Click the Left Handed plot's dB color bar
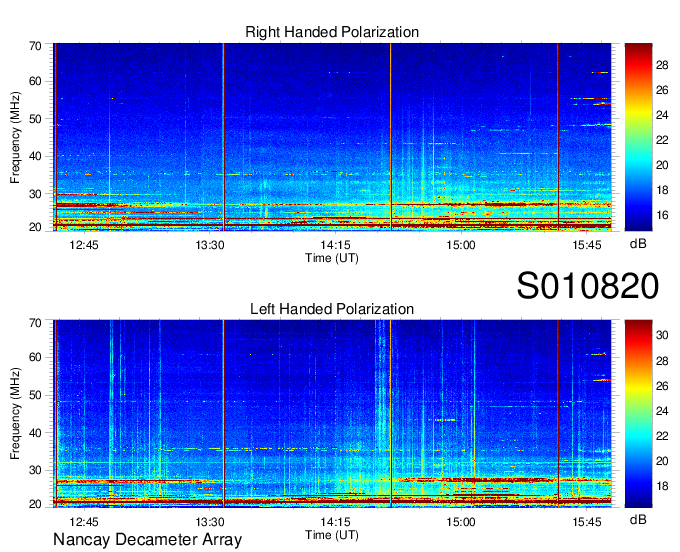Screen dimensions: 680x552 coord(638,414)
